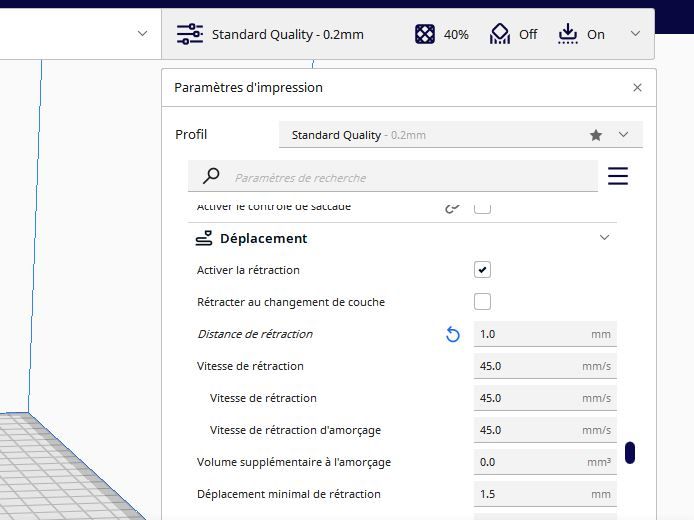The image size is (694, 520).
Task: Collapse the print settings panel chevron
Action: click(635, 34)
